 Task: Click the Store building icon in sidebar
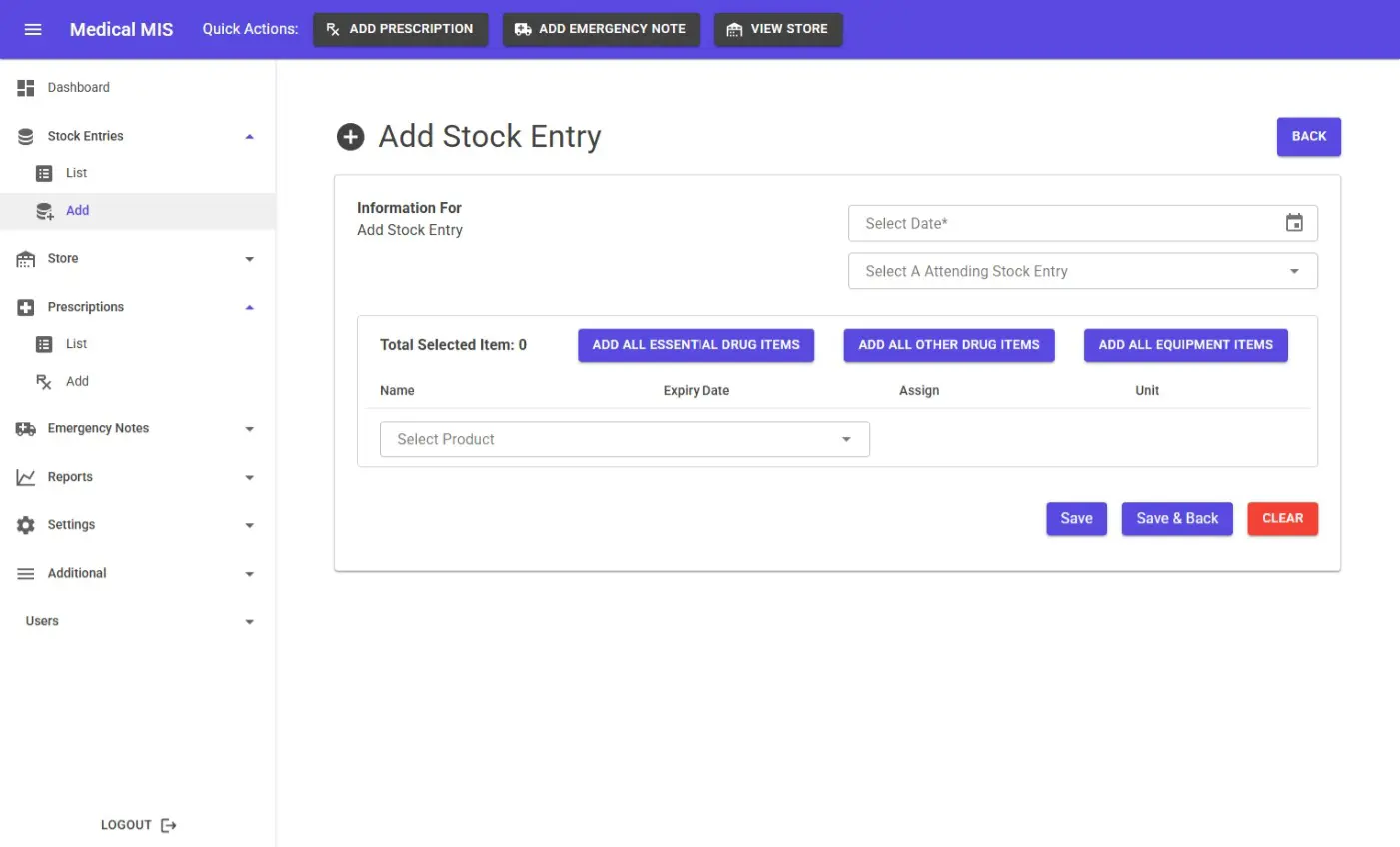coord(26,259)
